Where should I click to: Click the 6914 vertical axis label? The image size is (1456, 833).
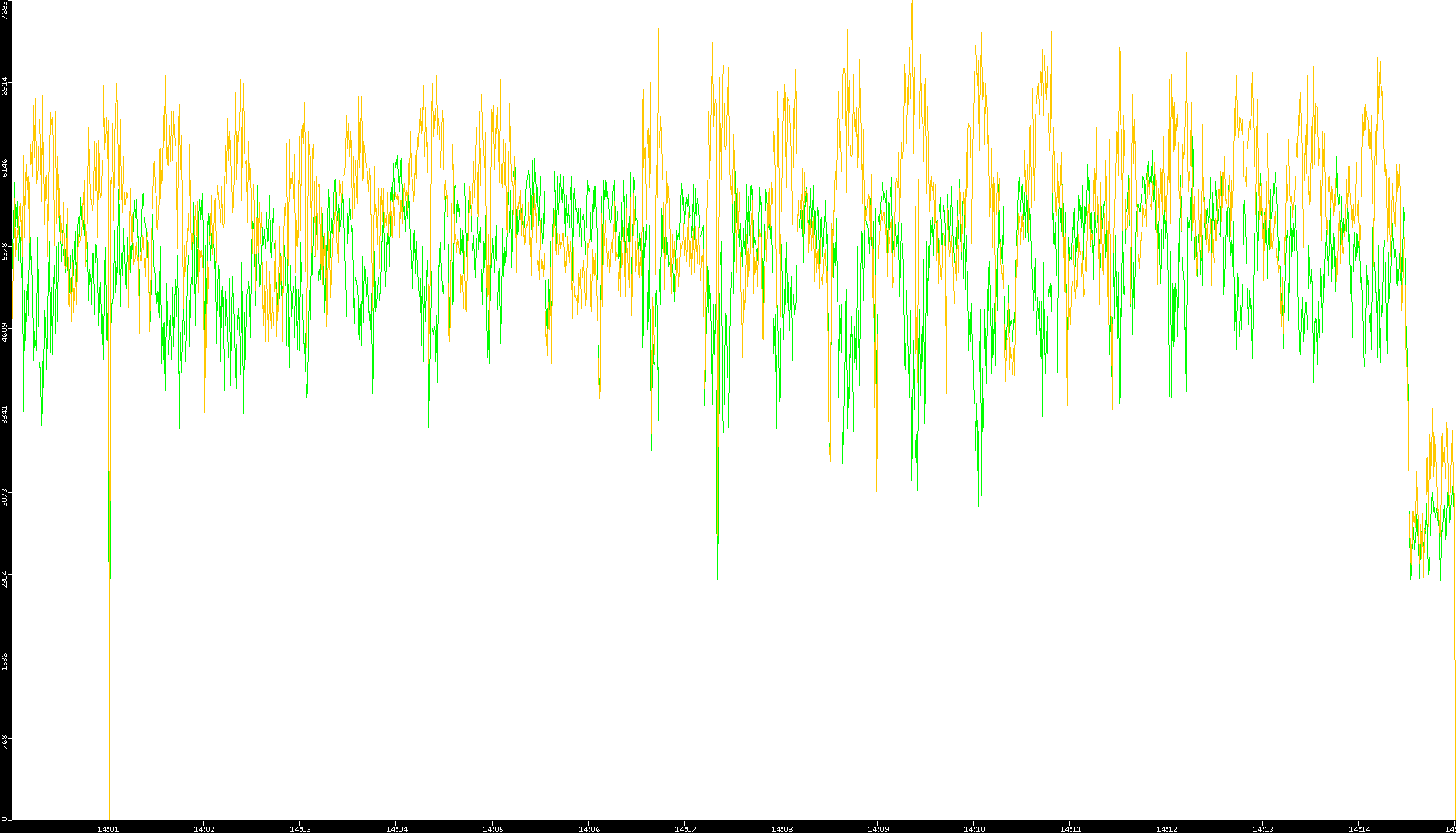click(x=6, y=86)
